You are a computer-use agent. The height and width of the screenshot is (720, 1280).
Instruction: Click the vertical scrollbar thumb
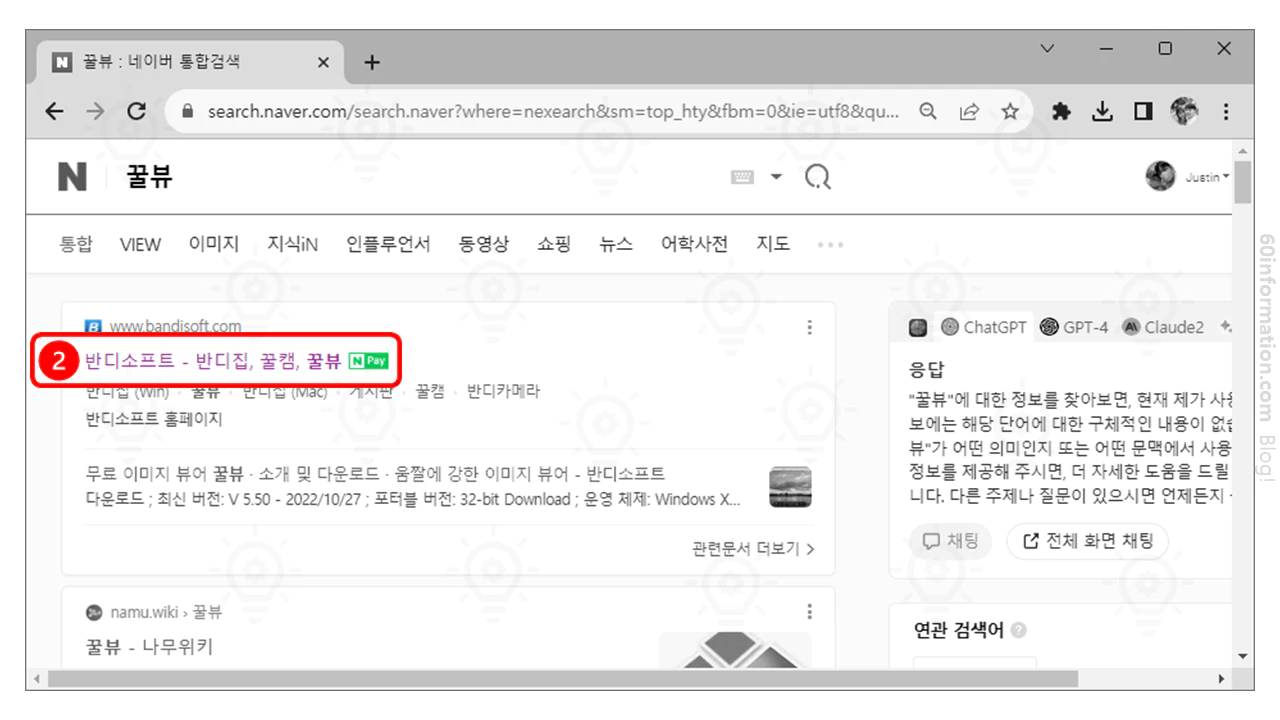click(x=1243, y=181)
